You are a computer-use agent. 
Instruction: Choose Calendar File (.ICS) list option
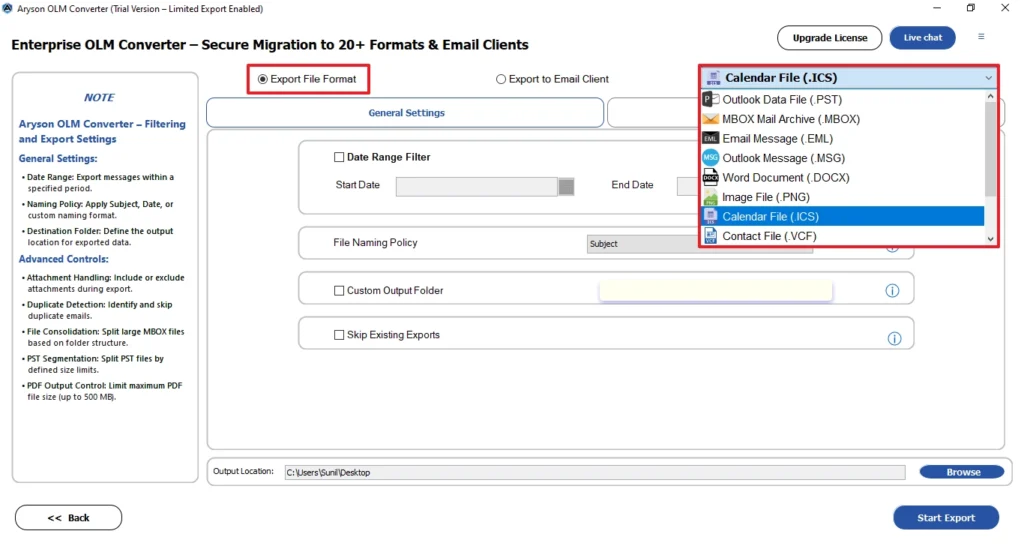pos(842,216)
